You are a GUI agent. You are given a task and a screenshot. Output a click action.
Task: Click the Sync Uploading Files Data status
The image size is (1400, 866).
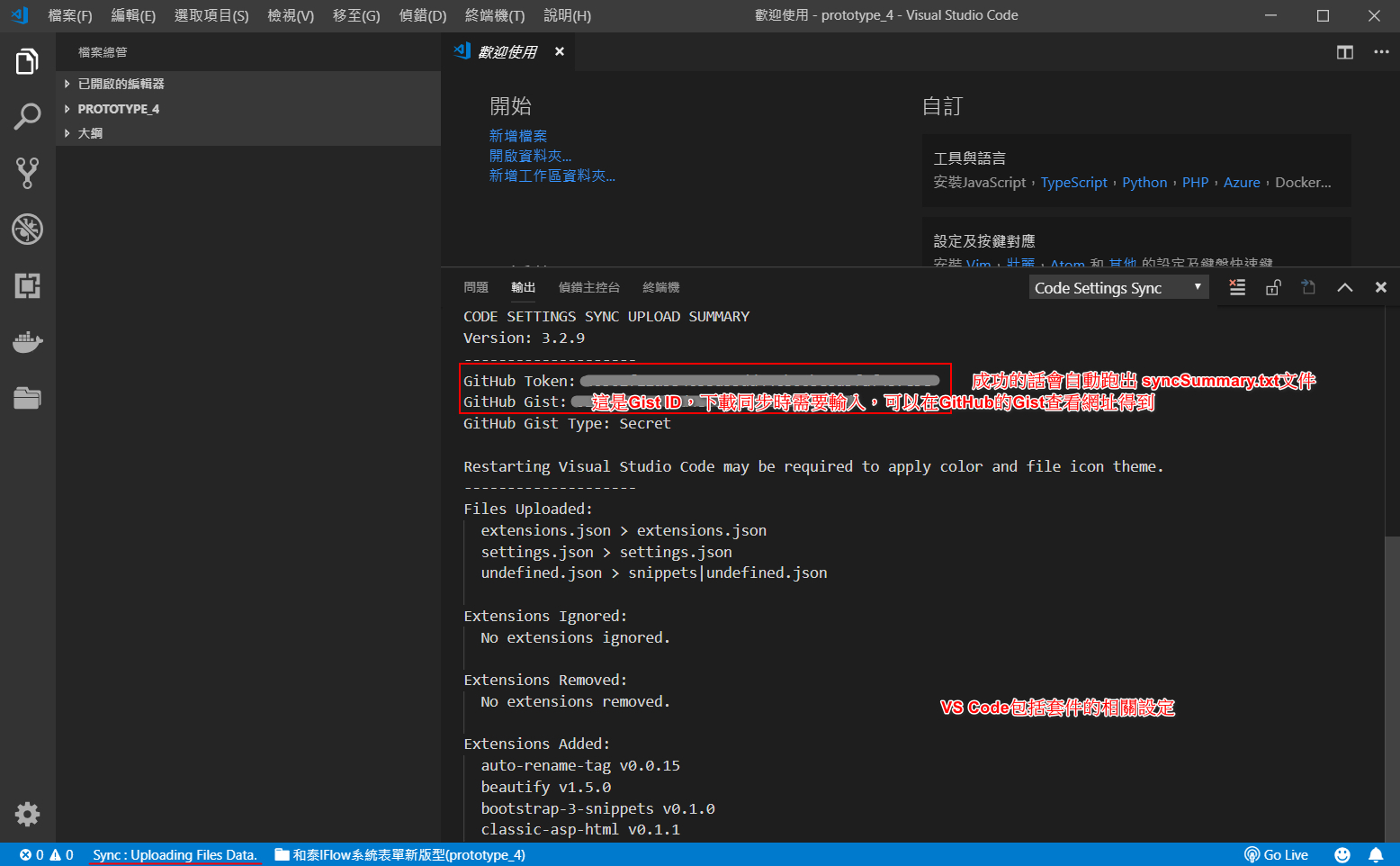tap(175, 854)
